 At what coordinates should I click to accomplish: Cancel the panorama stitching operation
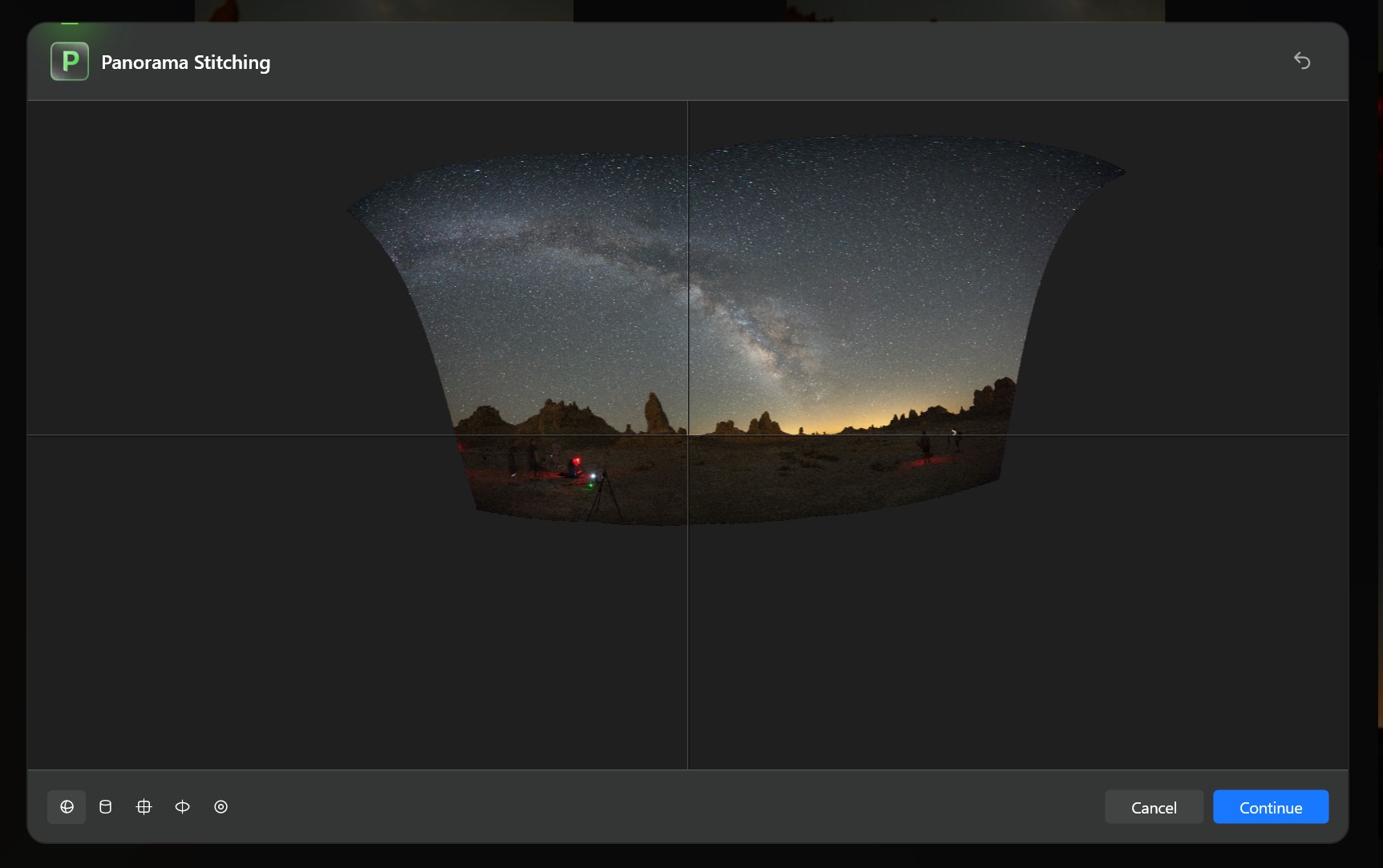[x=1153, y=807]
